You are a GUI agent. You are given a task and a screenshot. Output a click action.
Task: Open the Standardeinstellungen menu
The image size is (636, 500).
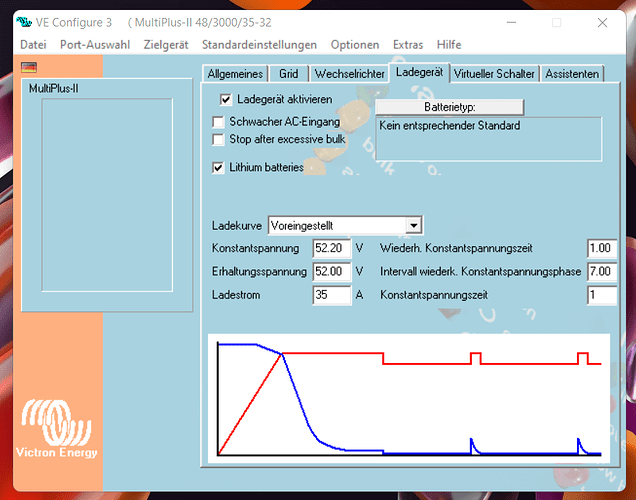pyautogui.click(x=259, y=45)
